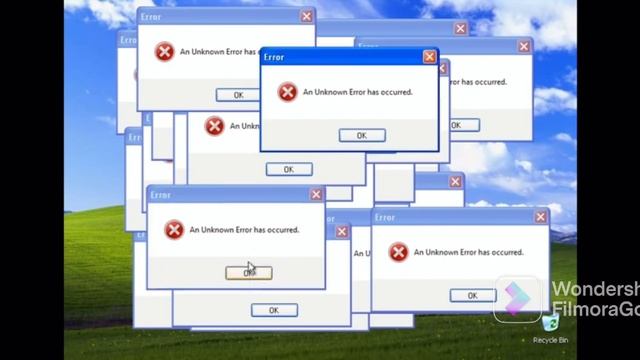Confirm OK in the active dark-blue Error dialog
The width and height of the screenshot is (640, 360).
click(362, 136)
